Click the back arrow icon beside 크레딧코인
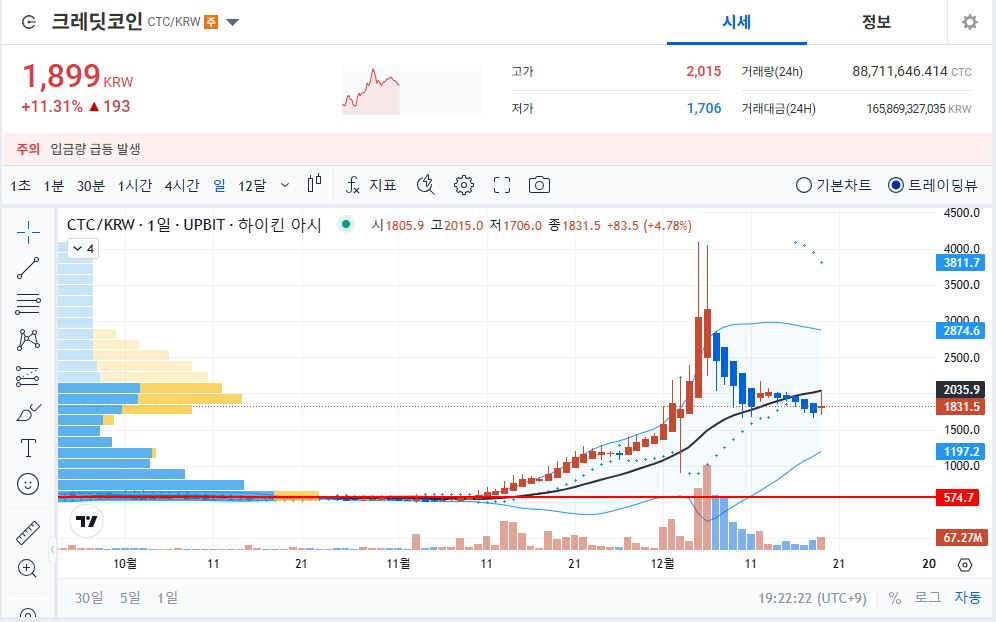 click(29, 22)
